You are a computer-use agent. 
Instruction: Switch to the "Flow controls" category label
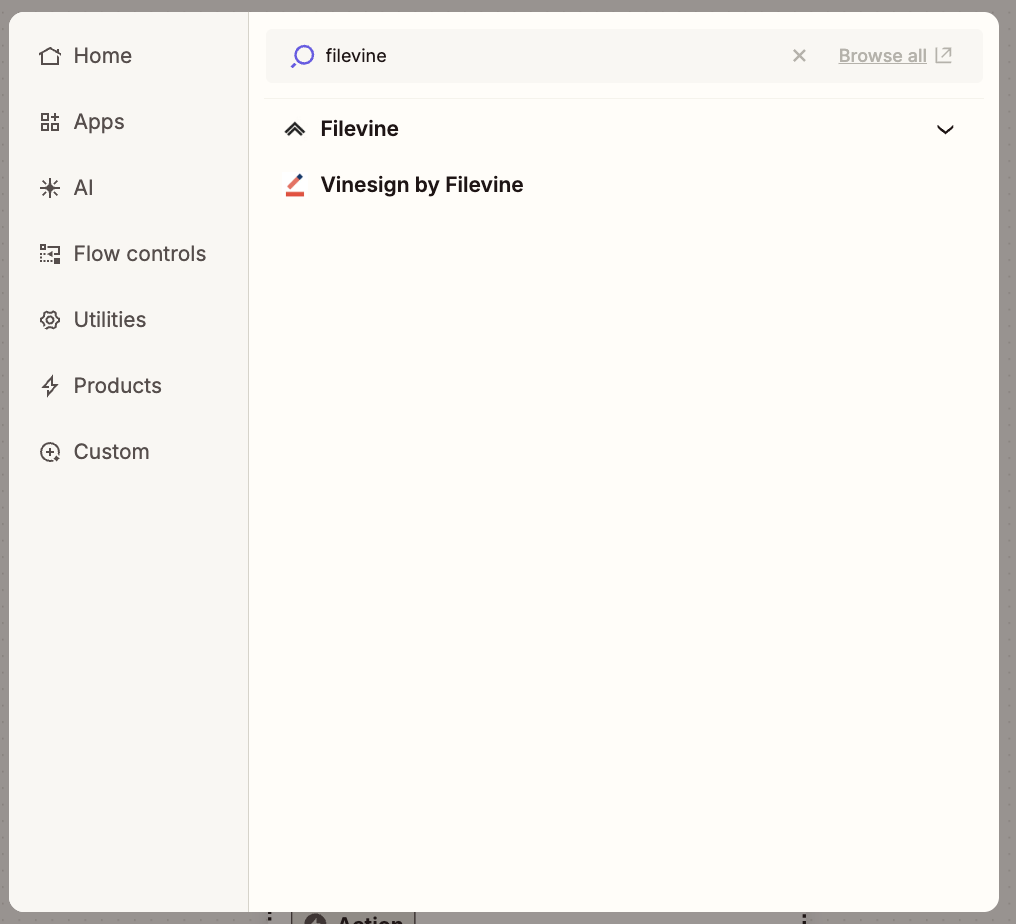coord(140,254)
